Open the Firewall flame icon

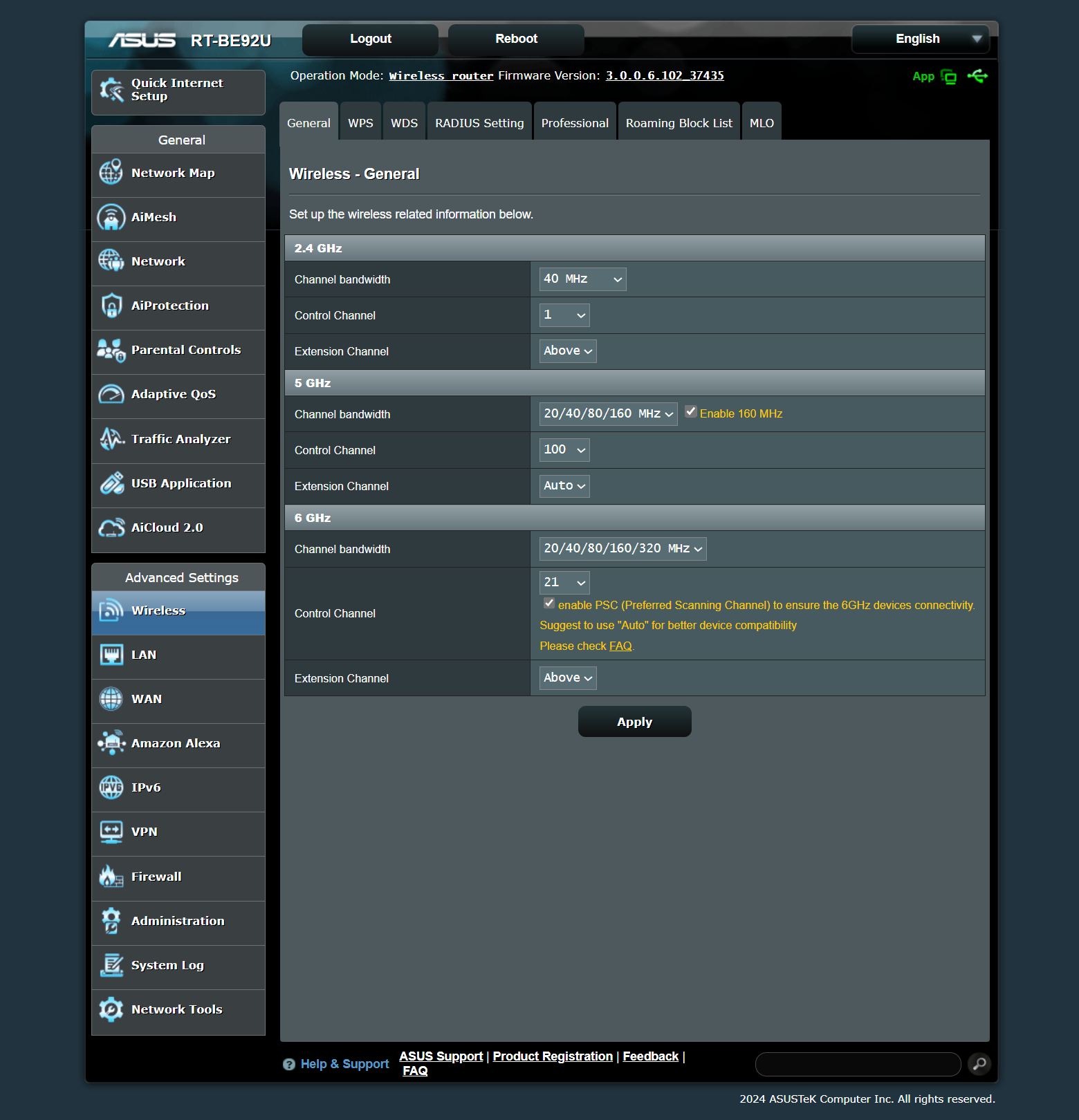click(111, 877)
